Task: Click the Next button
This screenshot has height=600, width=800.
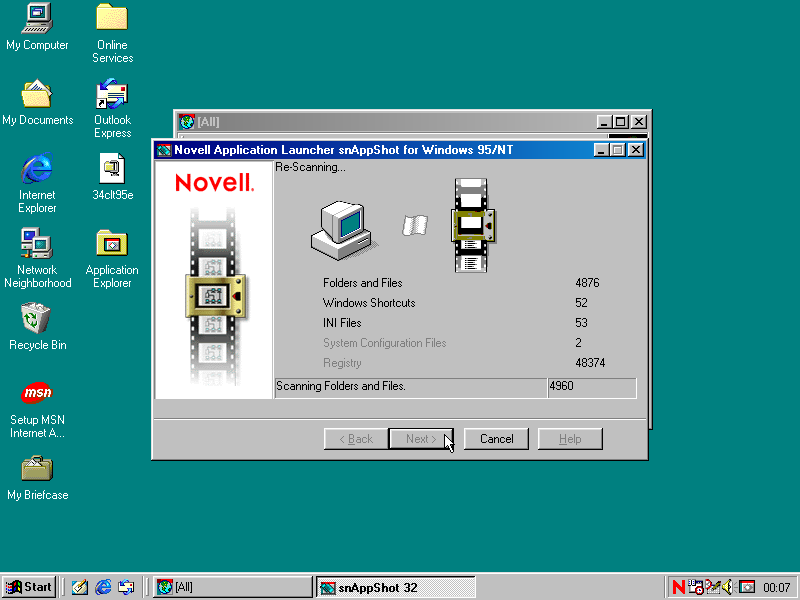Action: [x=421, y=439]
